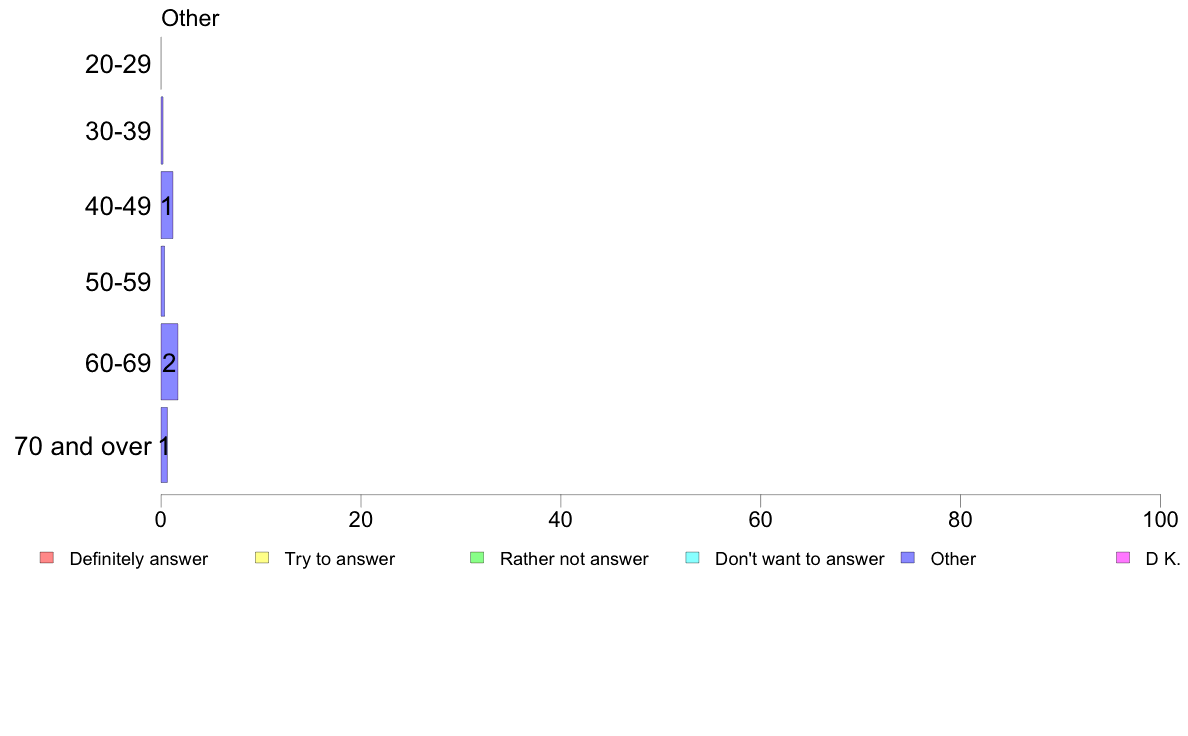Click the red Definitely answer legend swatch
The image size is (1188, 736).
[x=46, y=557]
